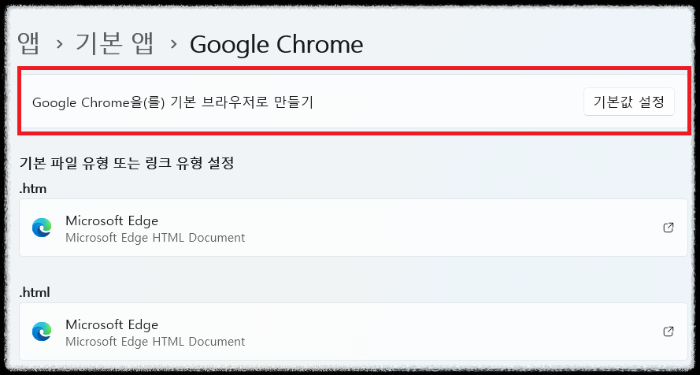The height and width of the screenshot is (375, 700).
Task: Click text 'Google Chrome을(를) 기본 브라우저로 만들기'
Action: coord(173,103)
